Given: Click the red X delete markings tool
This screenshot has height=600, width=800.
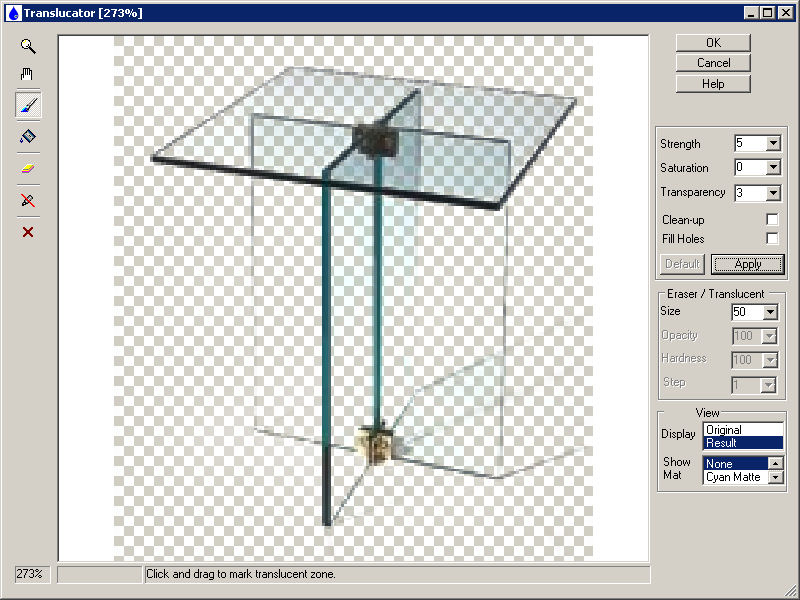Looking at the screenshot, I should click(x=28, y=232).
